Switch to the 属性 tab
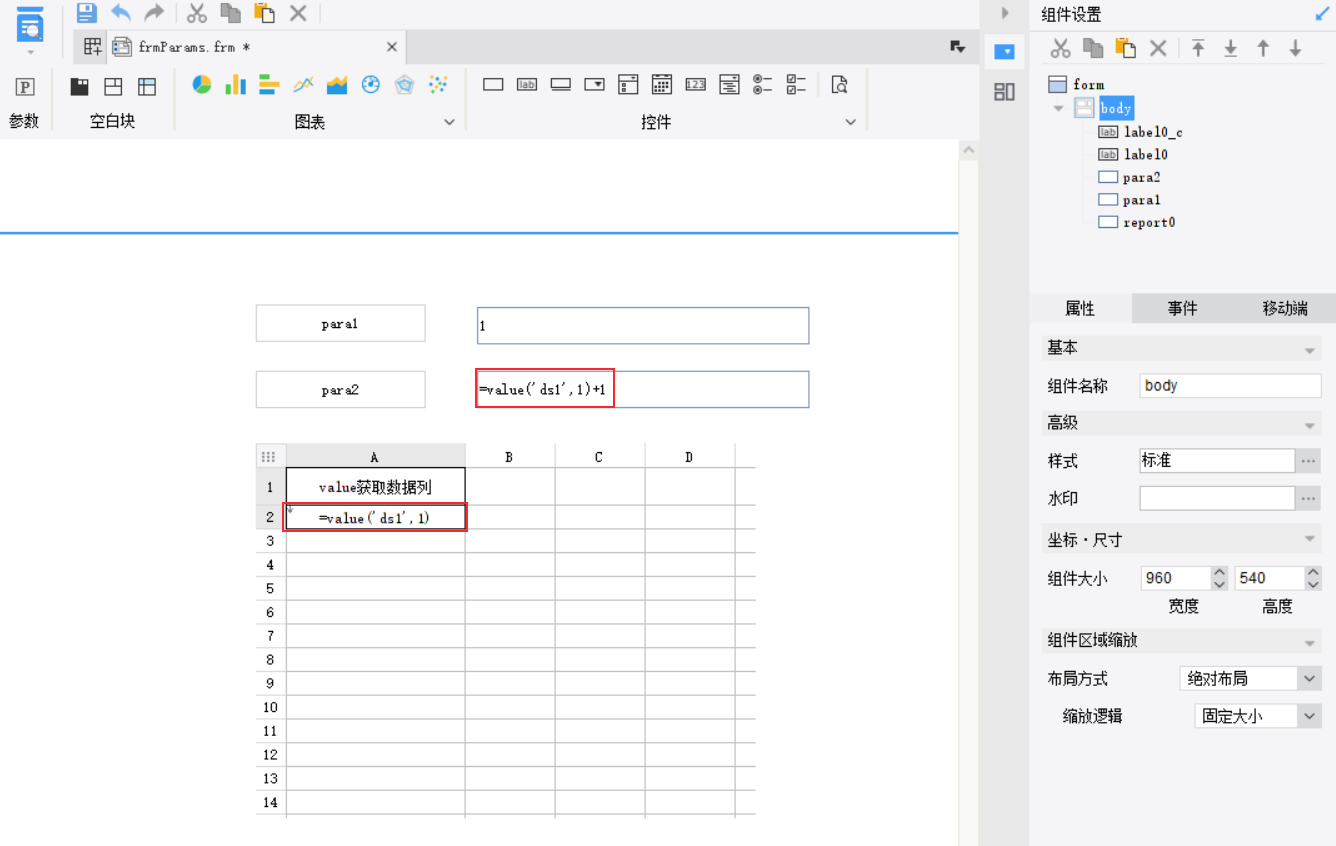 (x=1080, y=309)
